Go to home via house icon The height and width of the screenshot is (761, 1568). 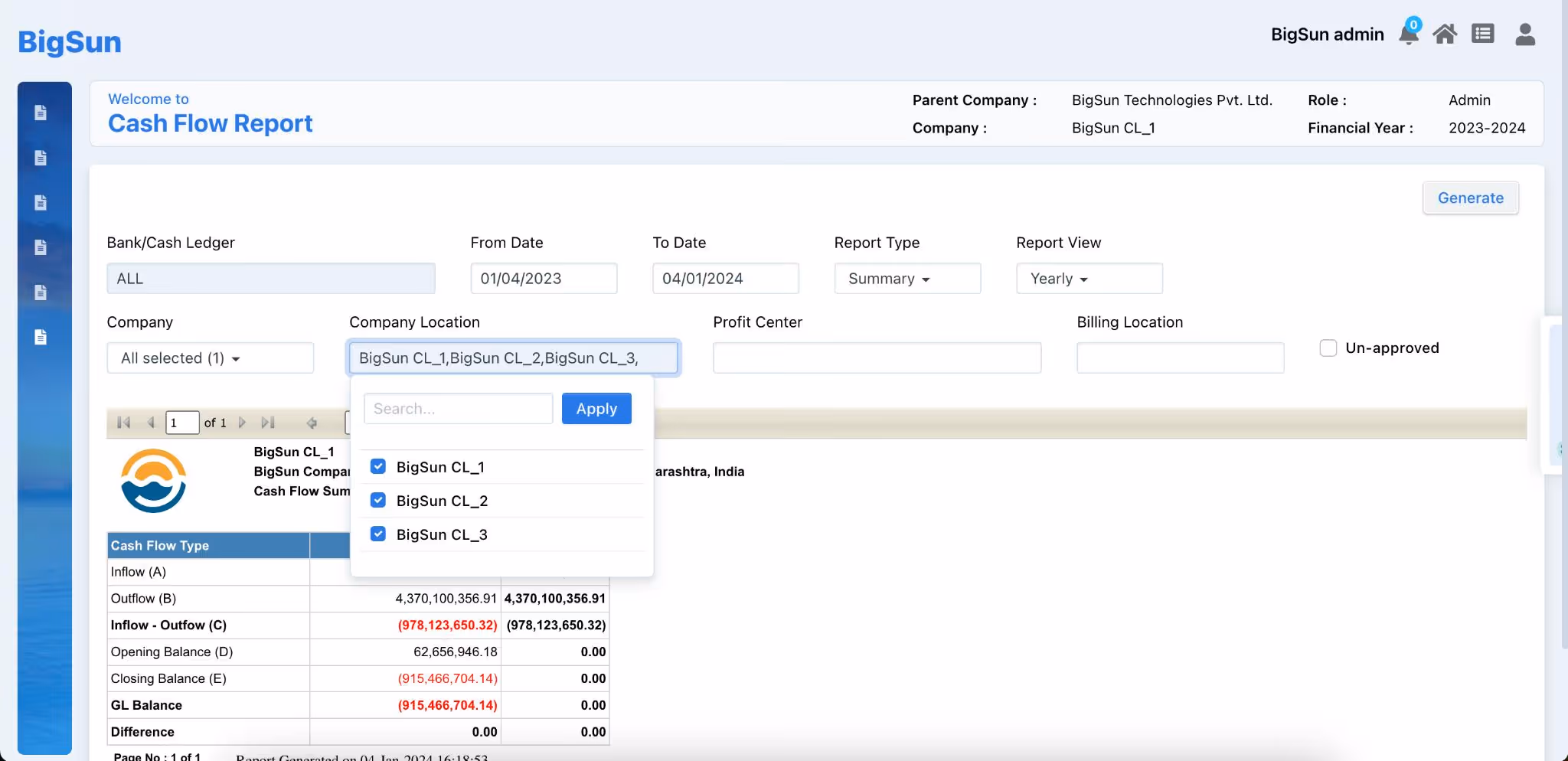tap(1445, 34)
